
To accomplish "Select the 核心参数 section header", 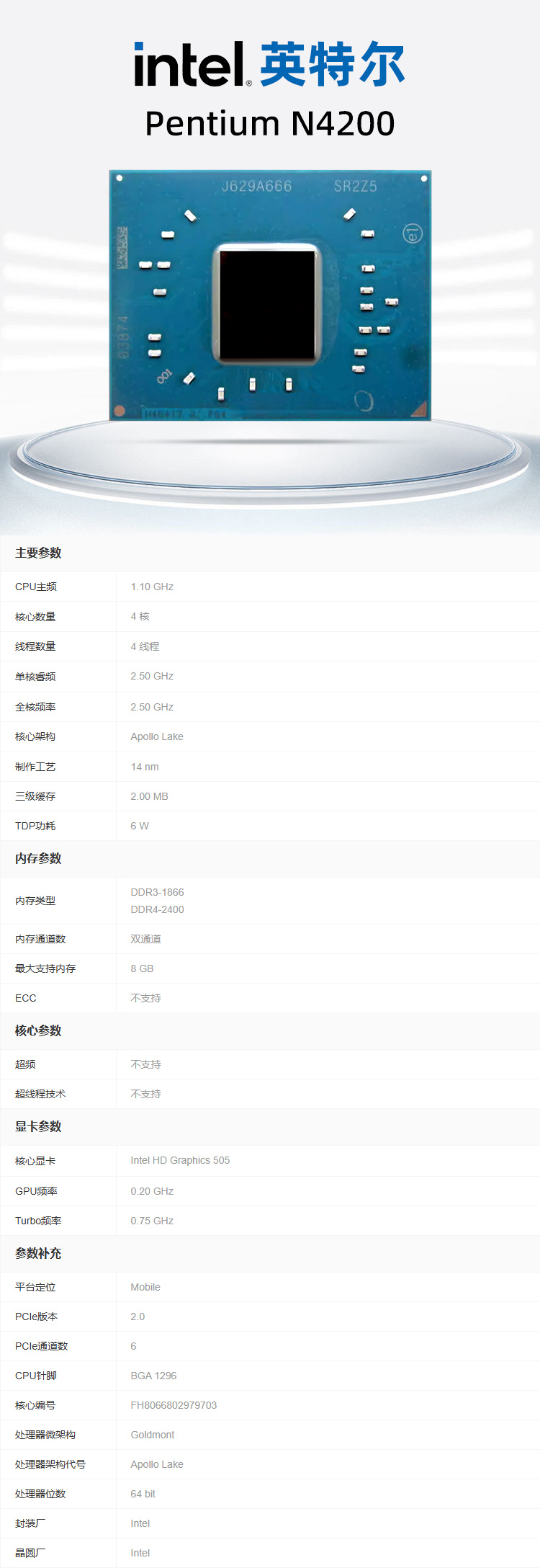I will tap(38, 1031).
